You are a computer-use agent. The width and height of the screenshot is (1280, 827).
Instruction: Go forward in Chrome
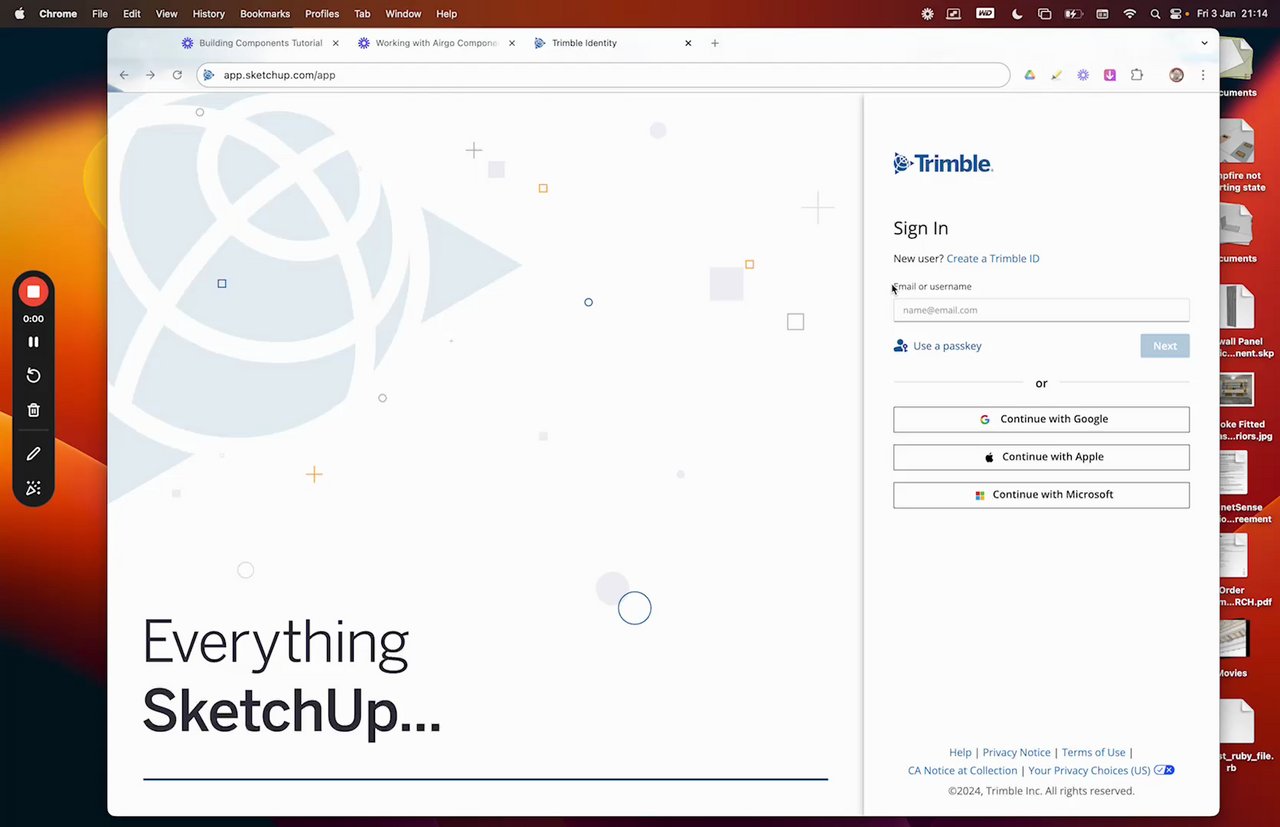(150, 75)
